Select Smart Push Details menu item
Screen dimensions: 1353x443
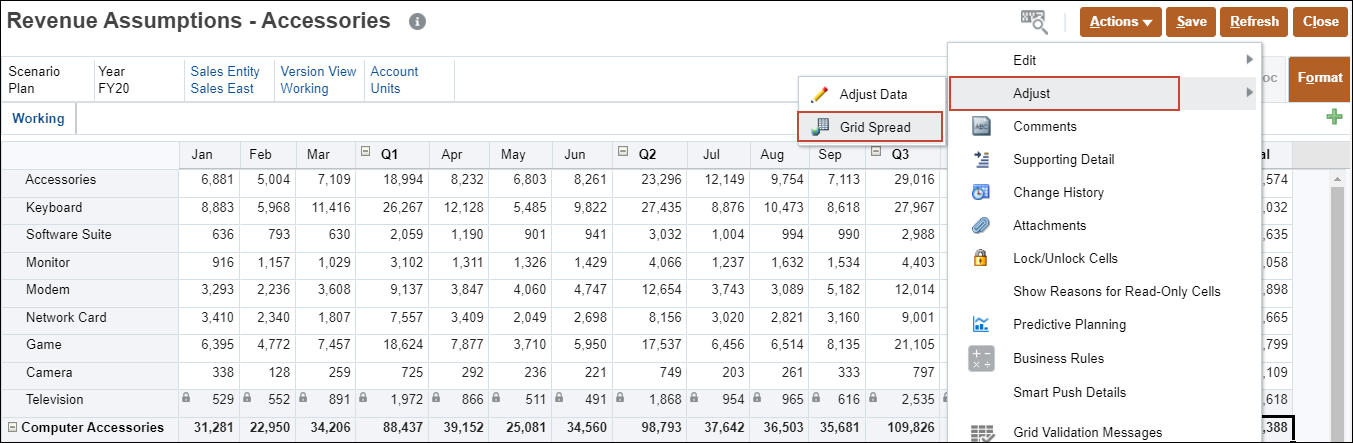pos(1069,392)
